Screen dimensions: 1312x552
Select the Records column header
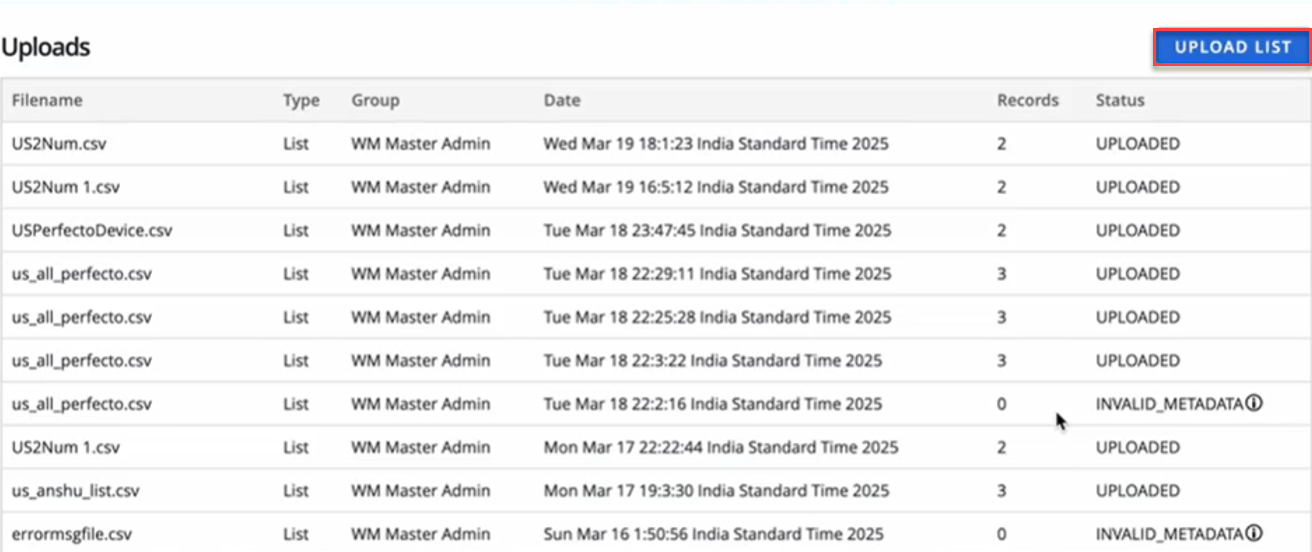click(1027, 100)
